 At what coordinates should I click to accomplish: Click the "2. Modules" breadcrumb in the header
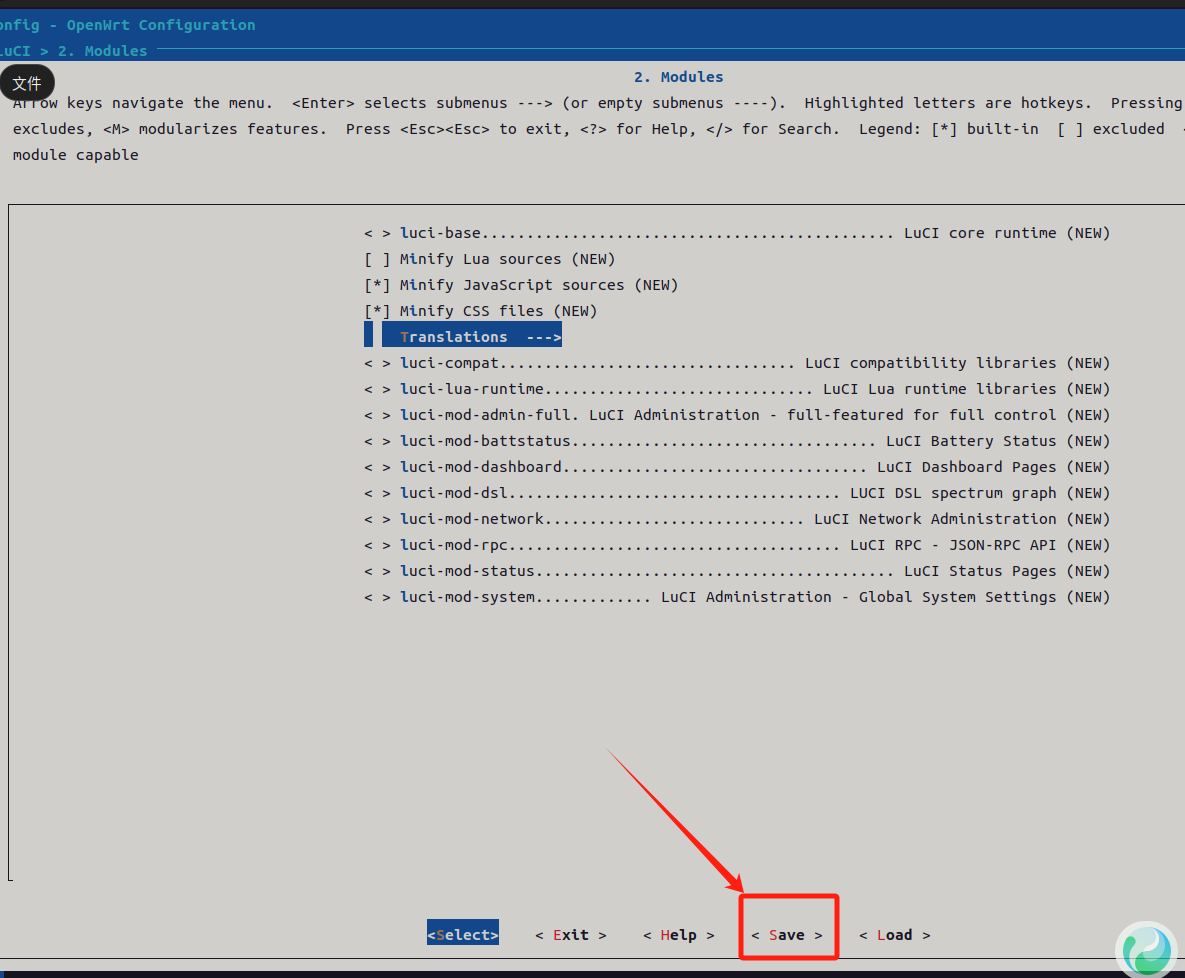(x=103, y=51)
